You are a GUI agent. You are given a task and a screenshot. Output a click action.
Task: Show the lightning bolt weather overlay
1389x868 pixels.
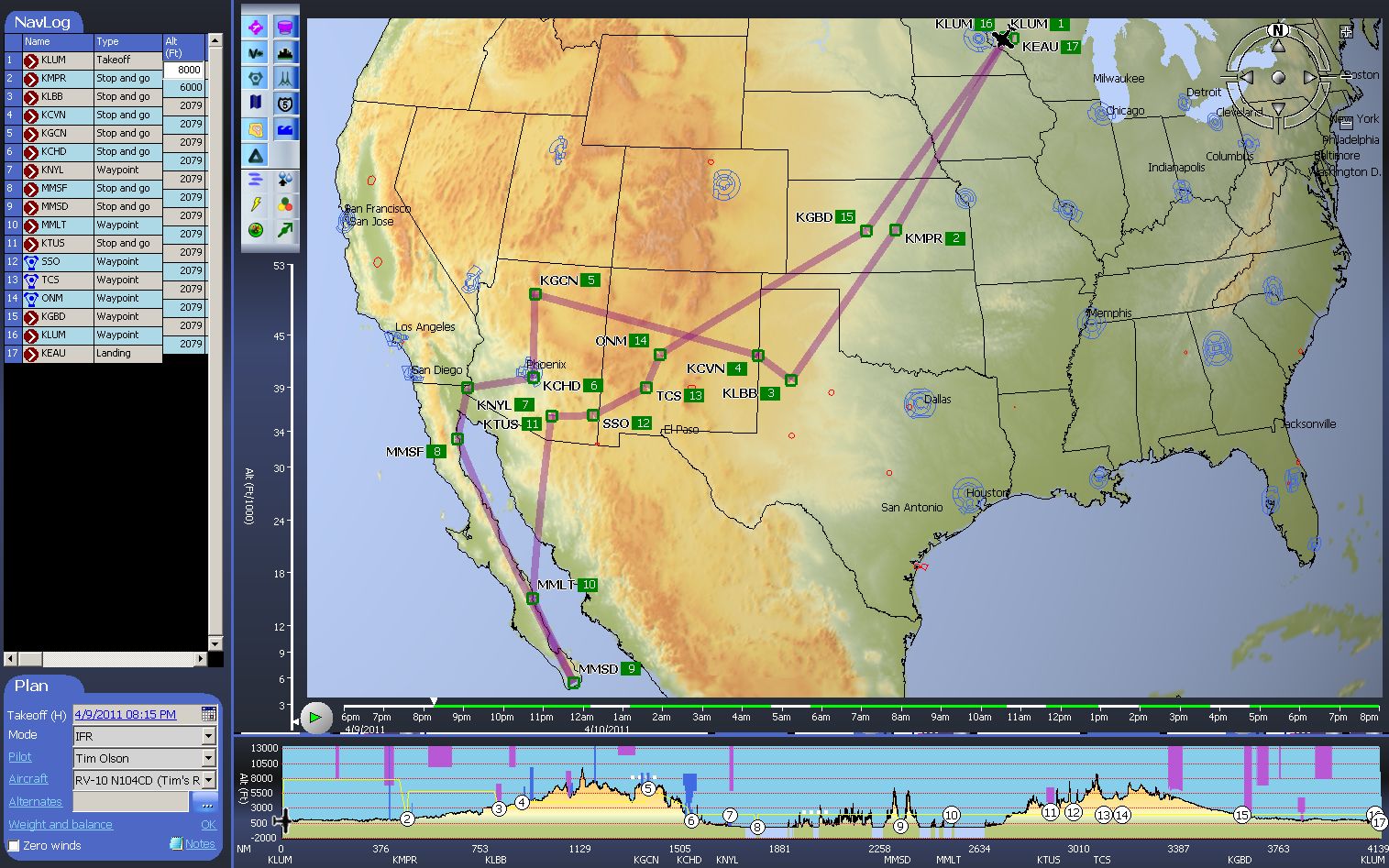[x=256, y=204]
